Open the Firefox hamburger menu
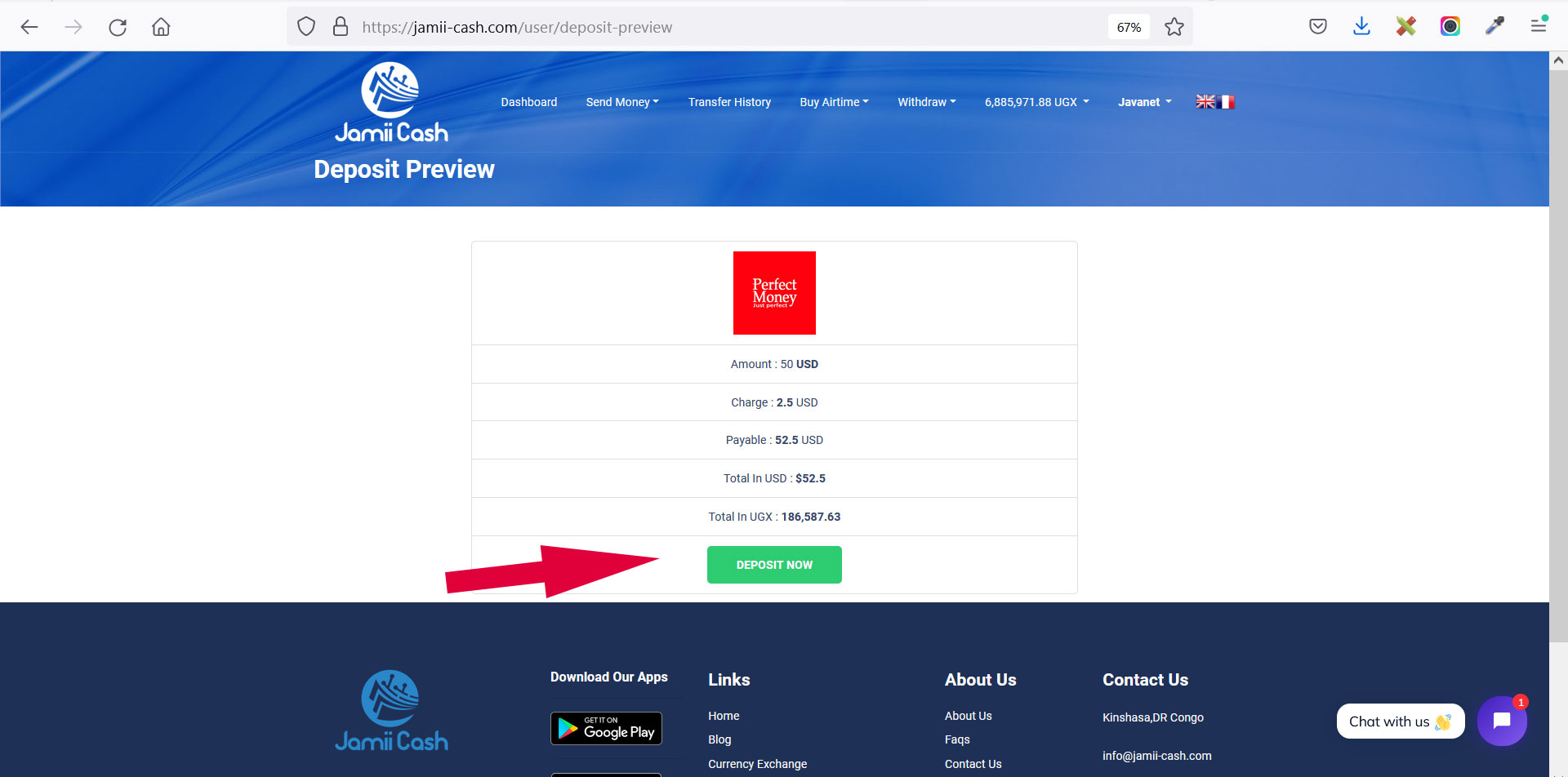The height and width of the screenshot is (777, 1568). pos(1538,27)
